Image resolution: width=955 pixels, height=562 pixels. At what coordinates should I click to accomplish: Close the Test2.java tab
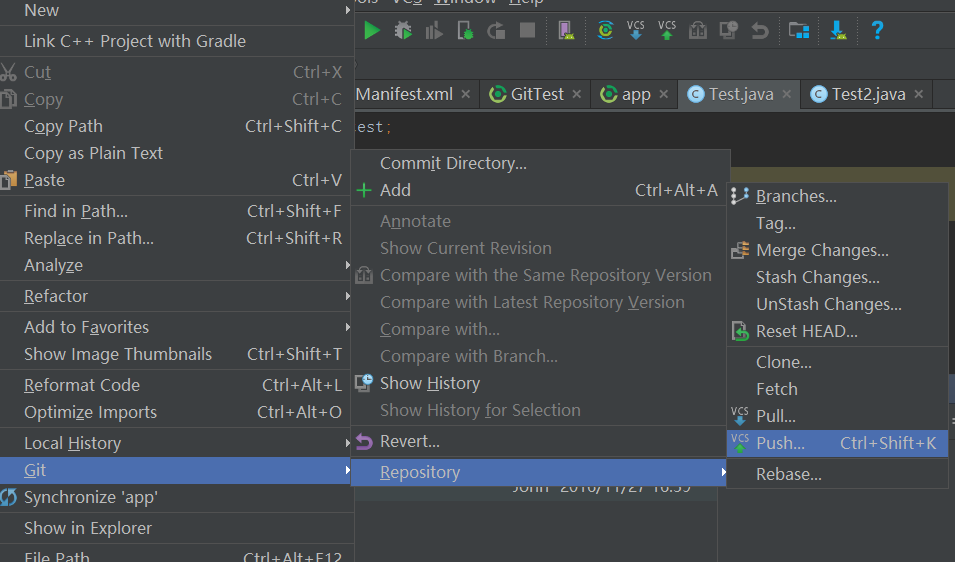[919, 94]
